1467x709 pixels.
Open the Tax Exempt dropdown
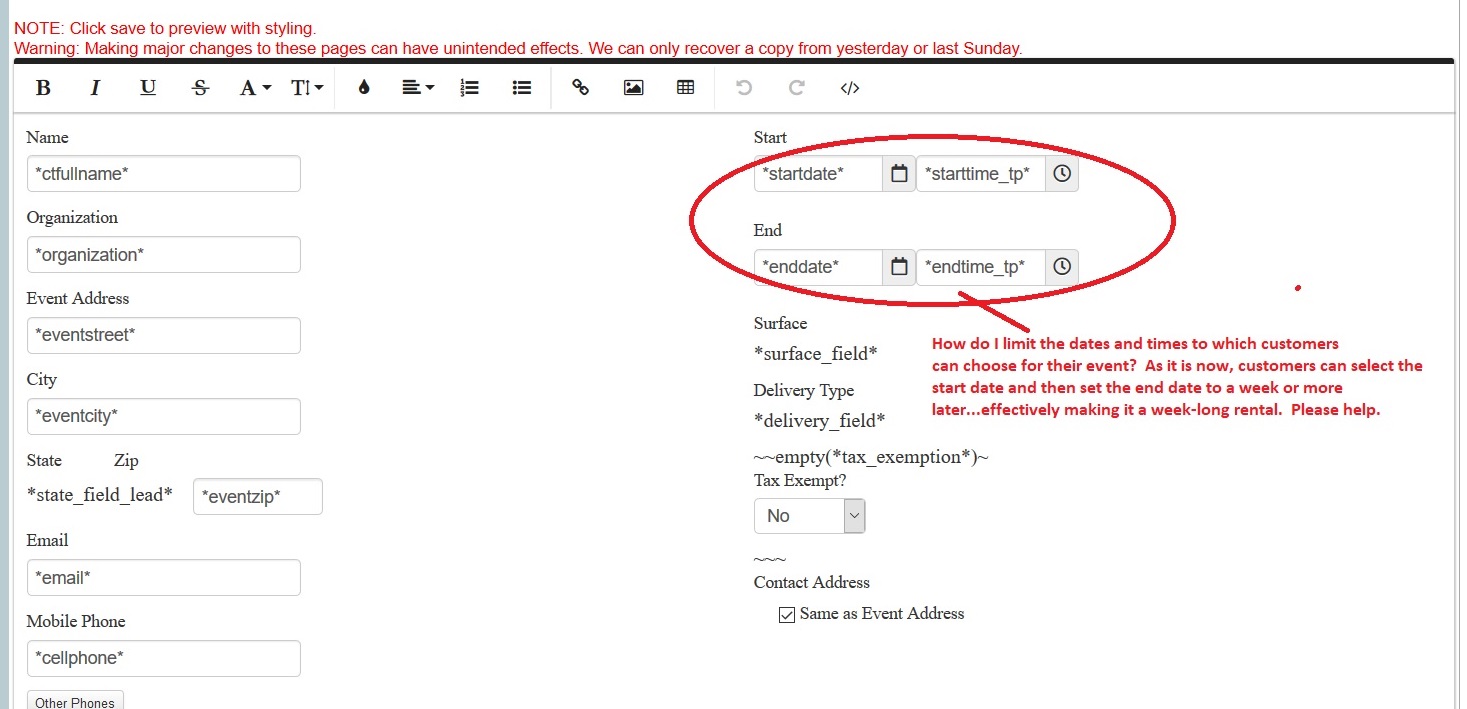pos(809,516)
